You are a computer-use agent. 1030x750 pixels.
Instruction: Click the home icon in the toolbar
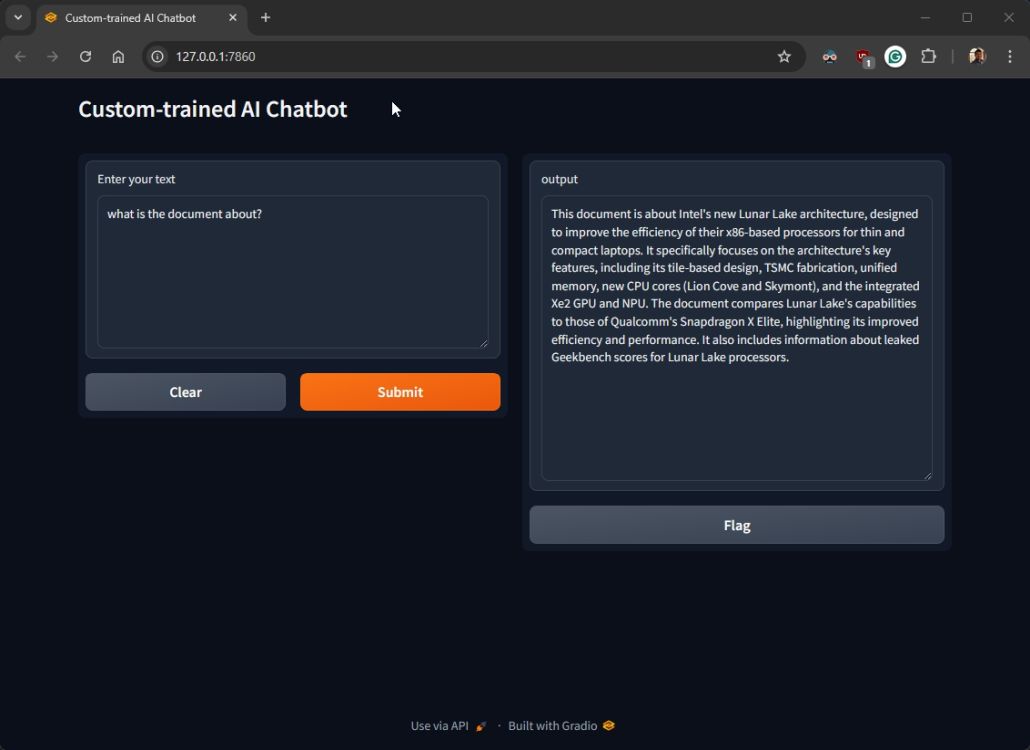point(119,57)
